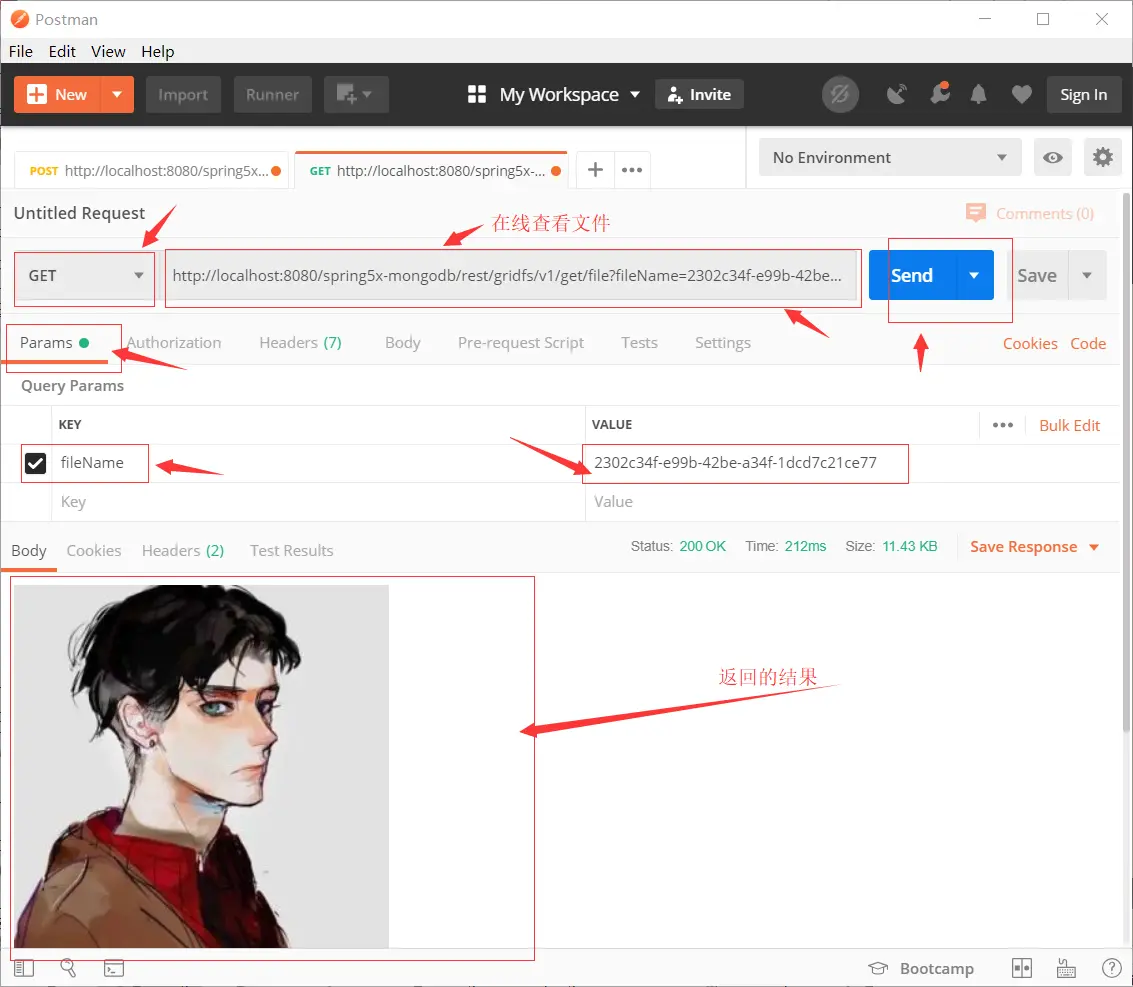Open the Postman console icon
This screenshot has height=987, width=1133.
pyautogui.click(x=114, y=968)
